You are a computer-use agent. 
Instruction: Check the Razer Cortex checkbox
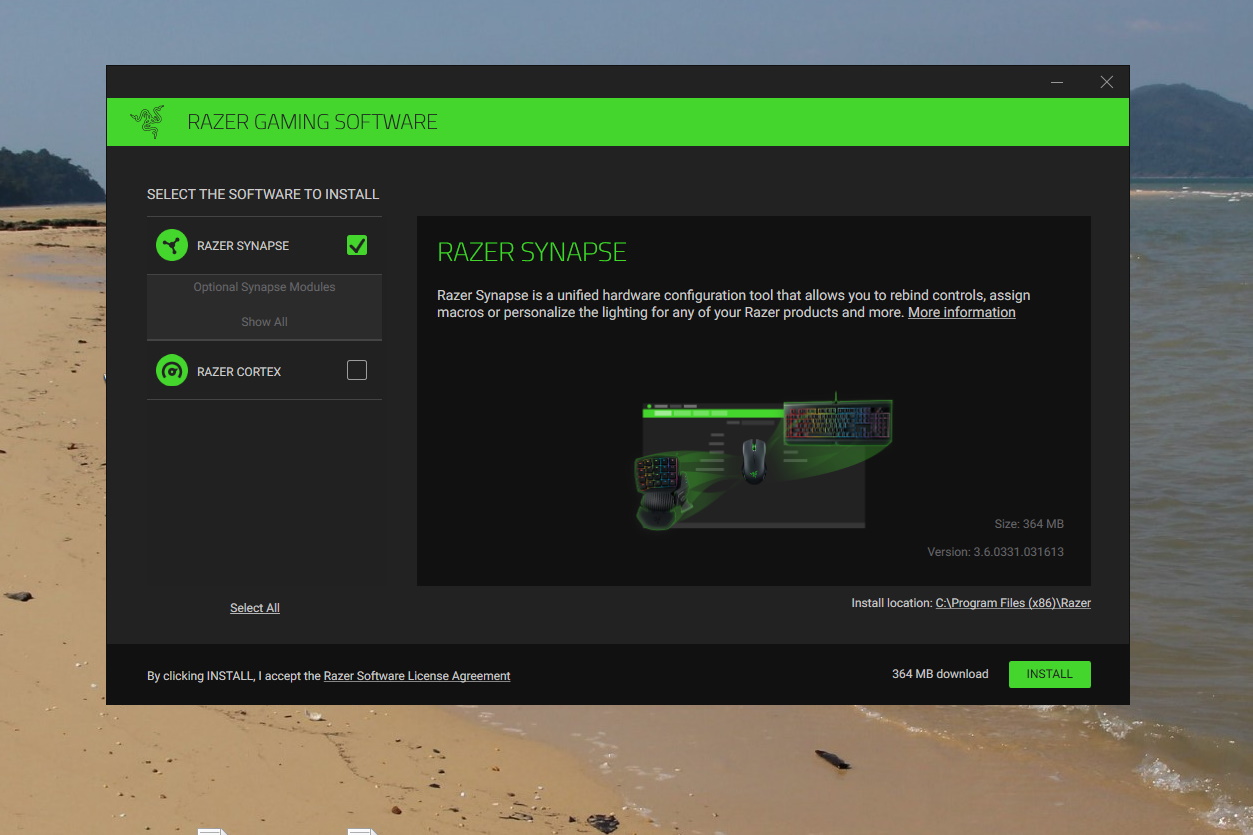357,370
